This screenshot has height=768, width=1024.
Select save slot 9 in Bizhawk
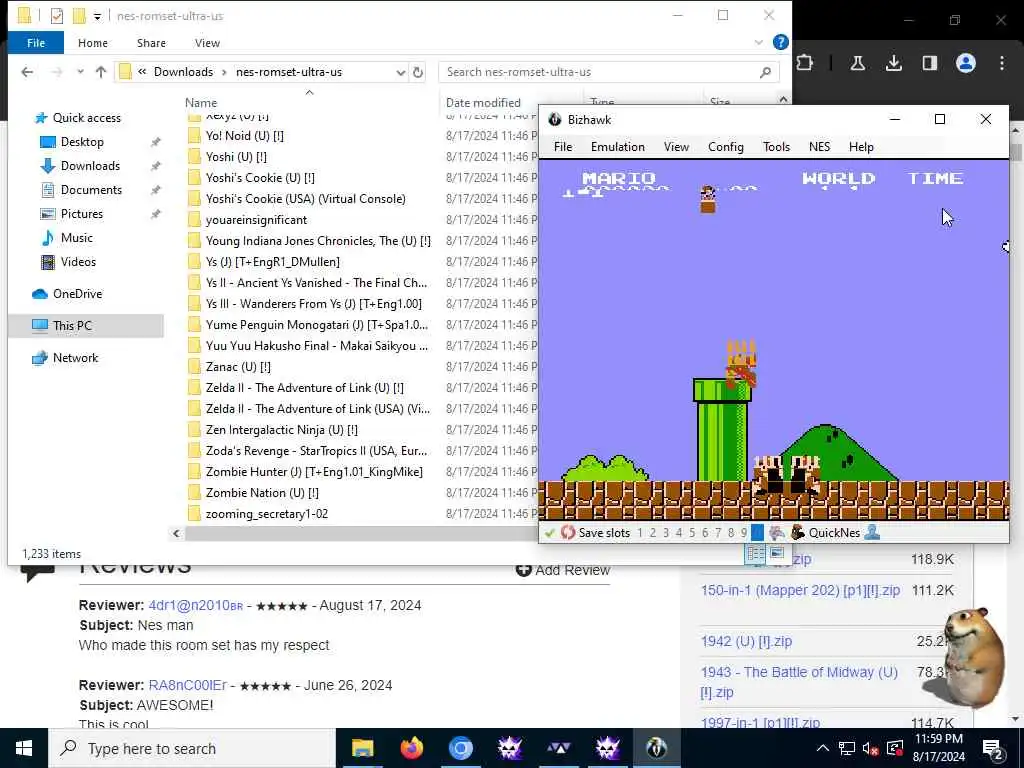click(x=744, y=533)
